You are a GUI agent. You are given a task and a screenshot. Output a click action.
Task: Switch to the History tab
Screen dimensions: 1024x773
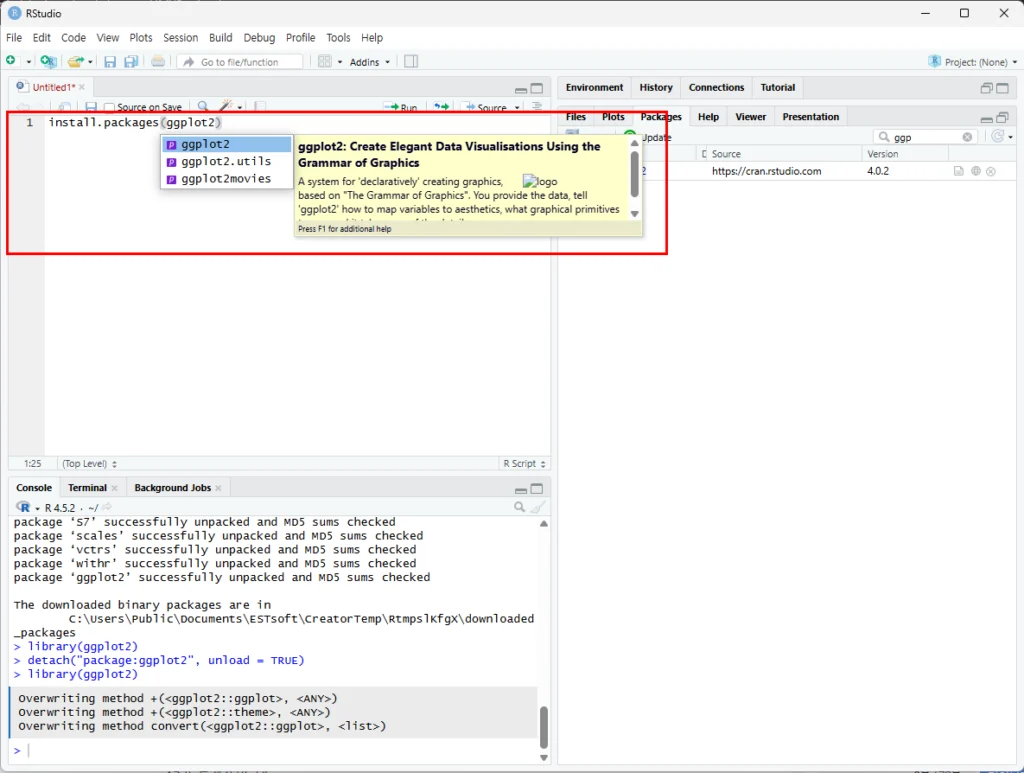[x=656, y=88]
